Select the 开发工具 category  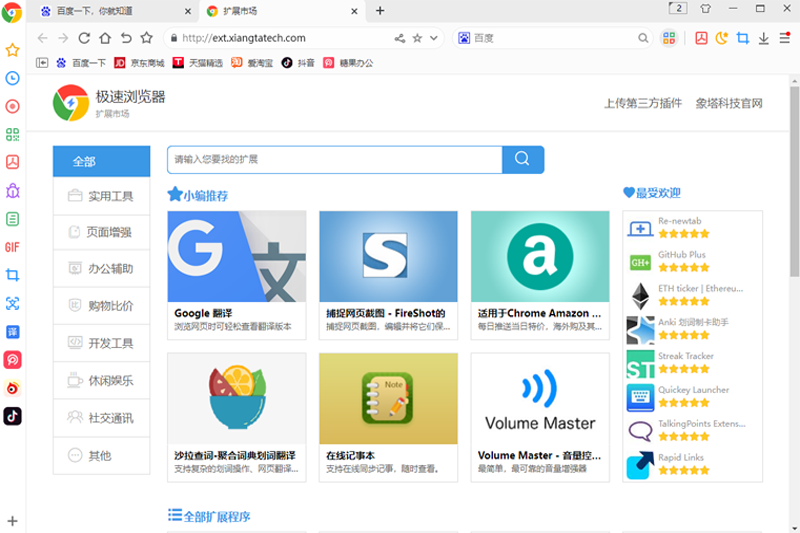(101, 343)
